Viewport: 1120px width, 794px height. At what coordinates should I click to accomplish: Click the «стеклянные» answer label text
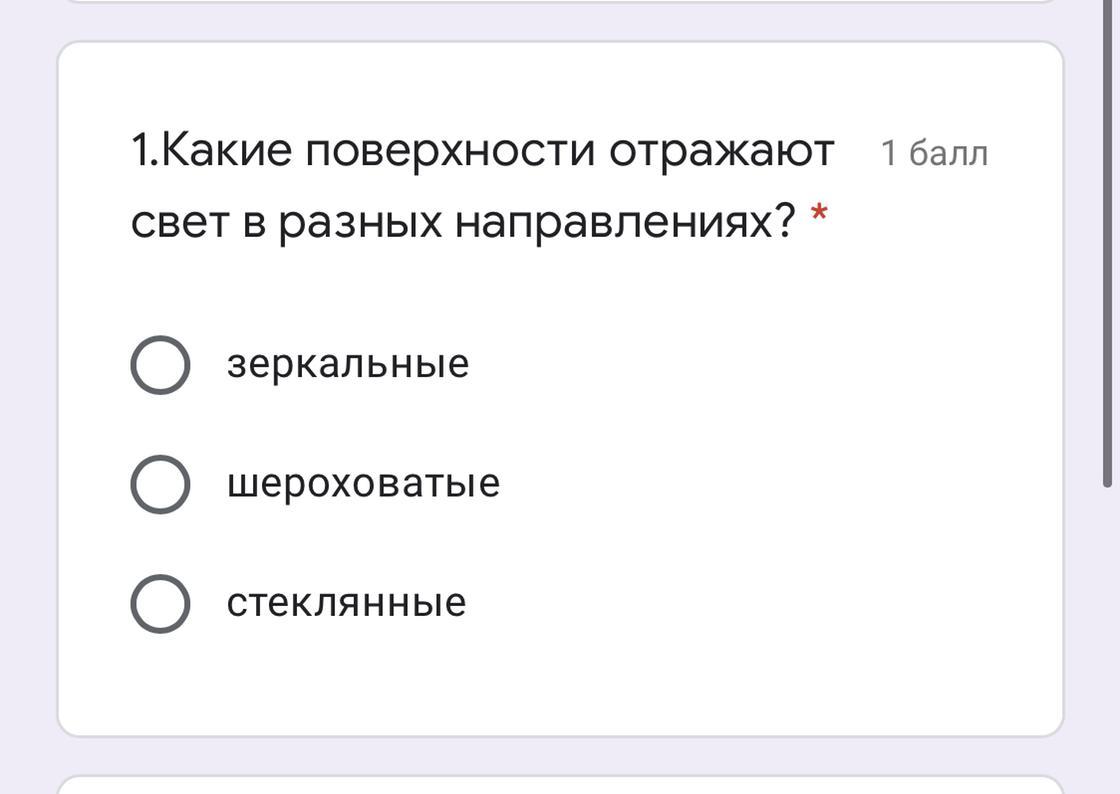tap(346, 603)
